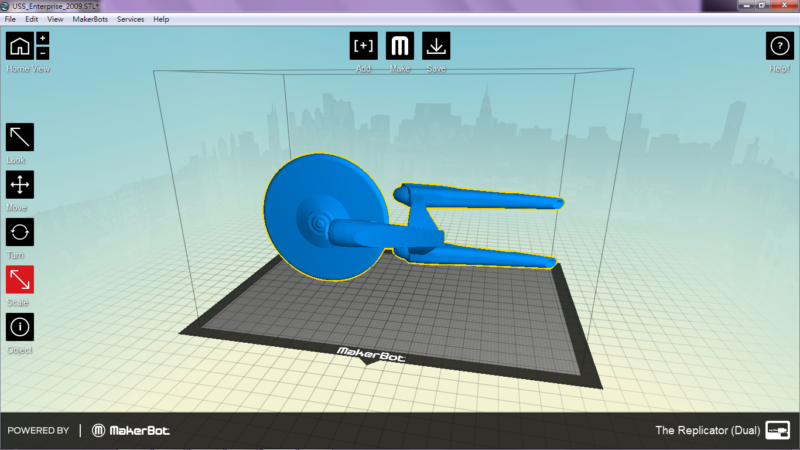
Task: Open the Help question mark icon
Action: pyautogui.click(x=780, y=46)
